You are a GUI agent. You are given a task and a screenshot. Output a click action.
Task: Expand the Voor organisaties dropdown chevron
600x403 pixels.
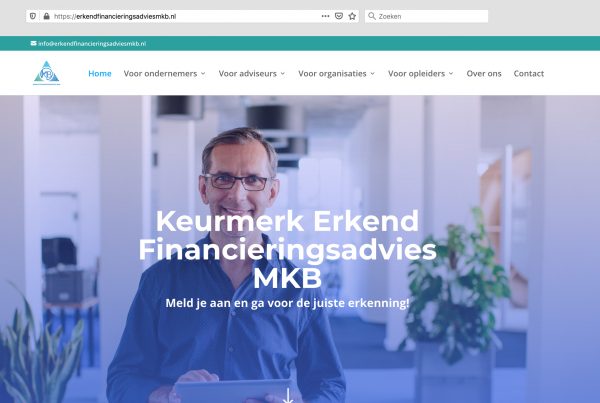(372, 73)
